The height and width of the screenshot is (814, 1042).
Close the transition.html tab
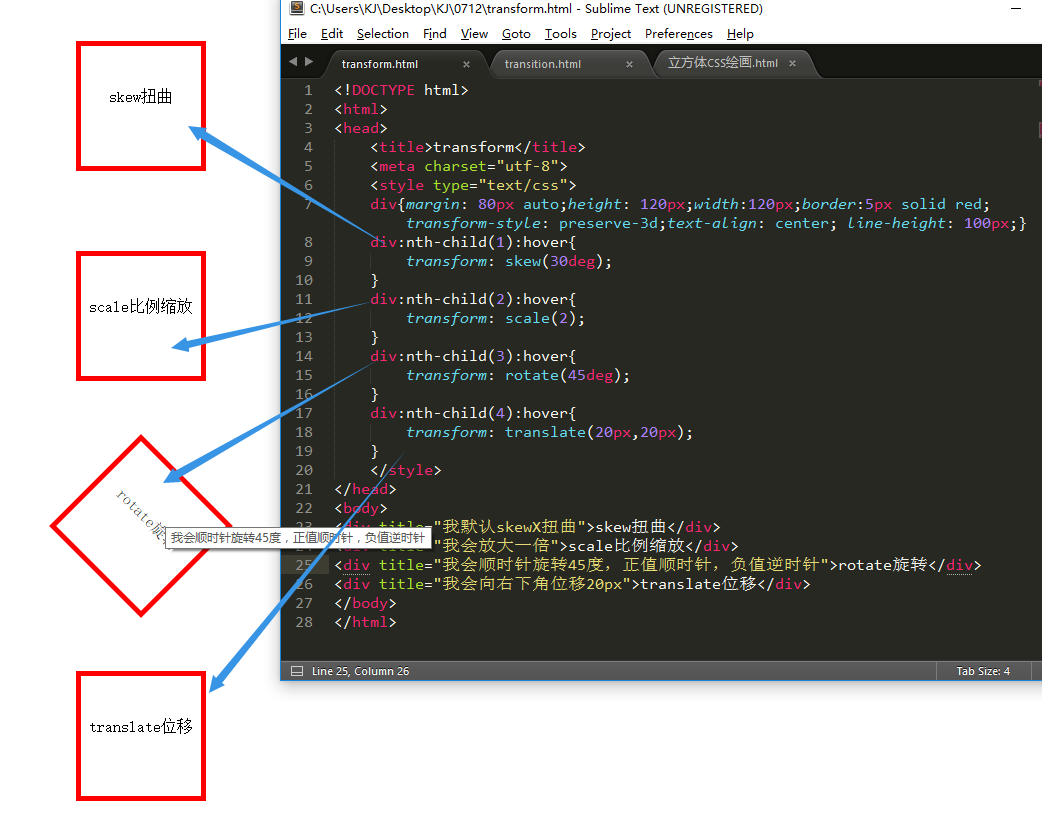pos(629,64)
